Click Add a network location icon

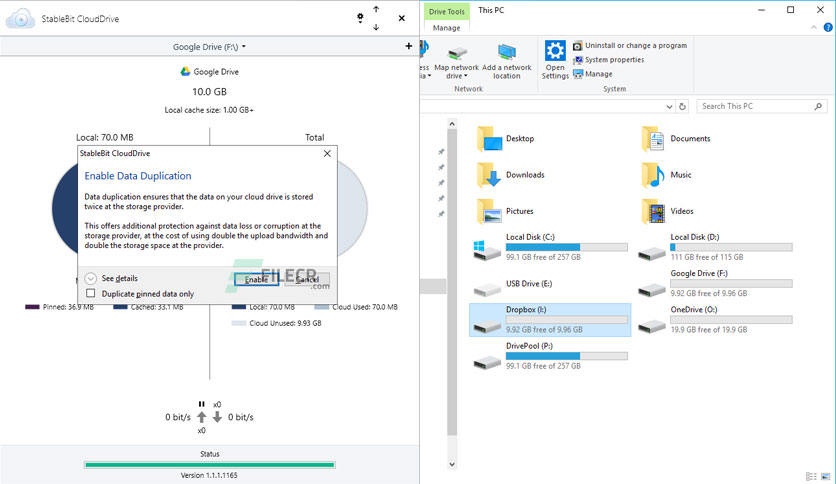507,53
